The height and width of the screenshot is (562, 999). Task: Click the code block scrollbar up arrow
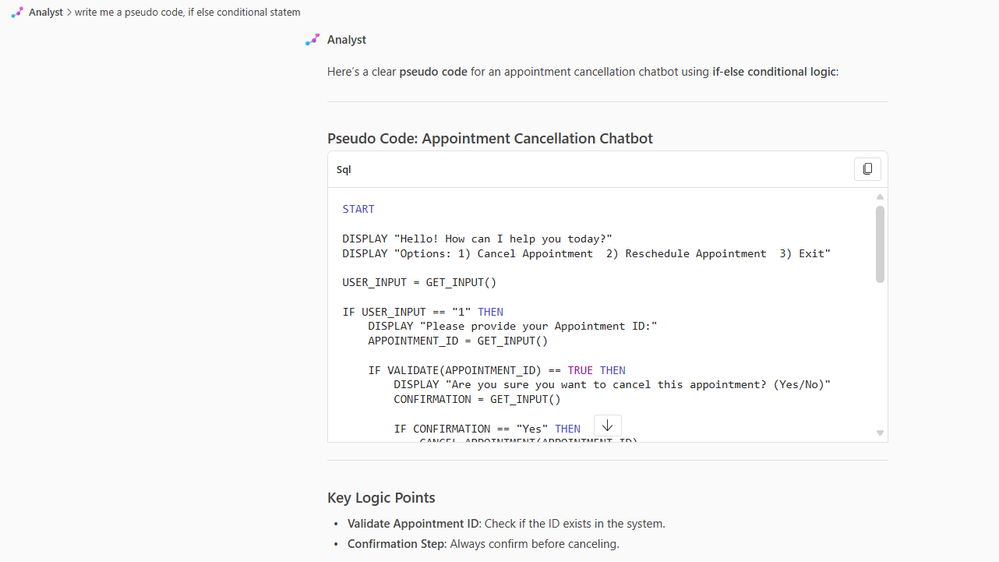(880, 197)
